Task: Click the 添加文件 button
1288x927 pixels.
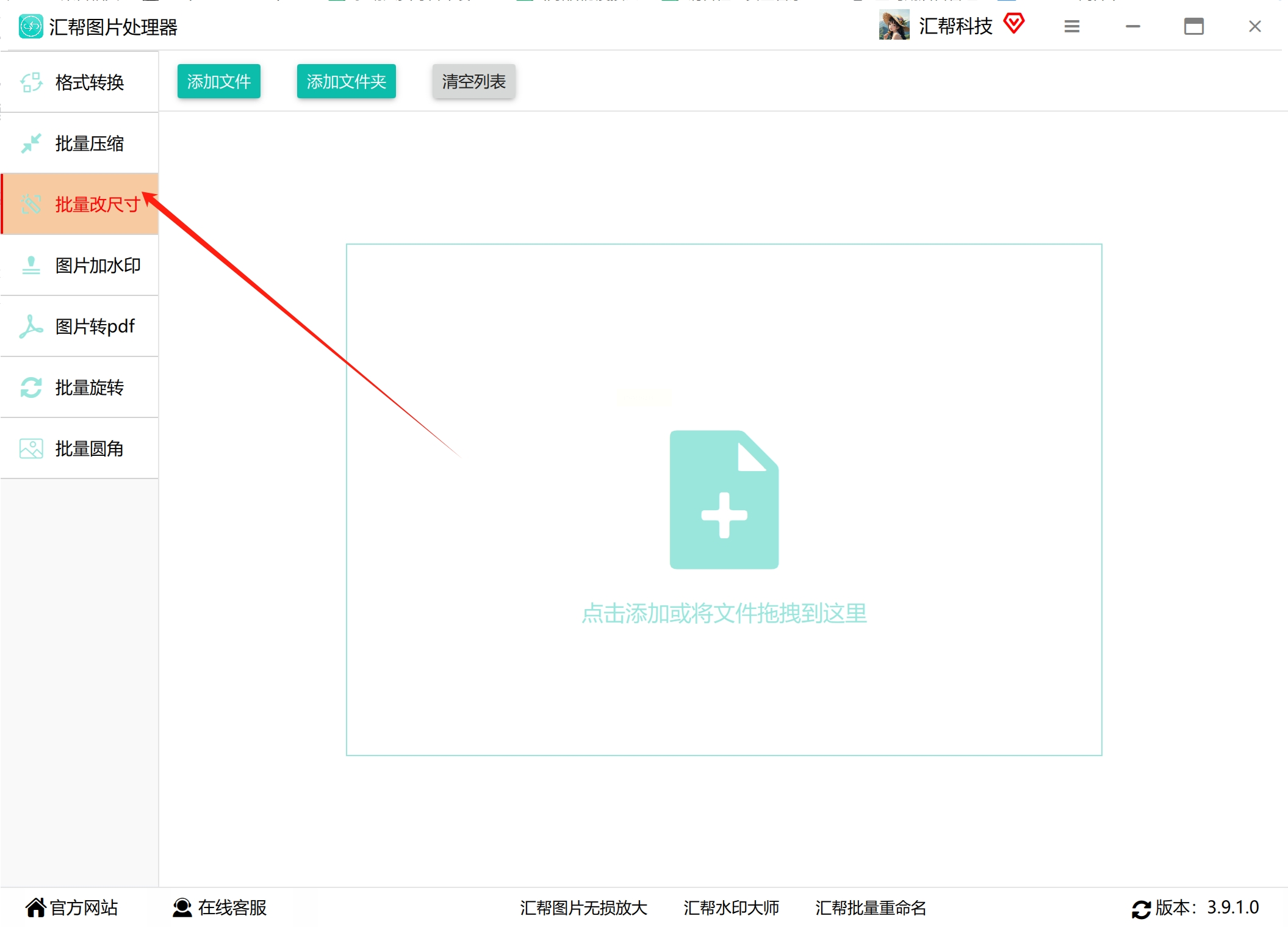Action: coord(218,81)
